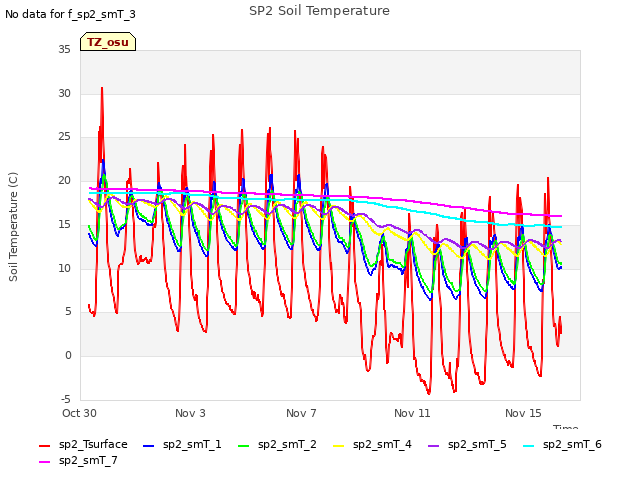This screenshot has width=640, height=480.
Task: Click the purple sp2_smT_5 legend swatch
Action: [433, 446]
